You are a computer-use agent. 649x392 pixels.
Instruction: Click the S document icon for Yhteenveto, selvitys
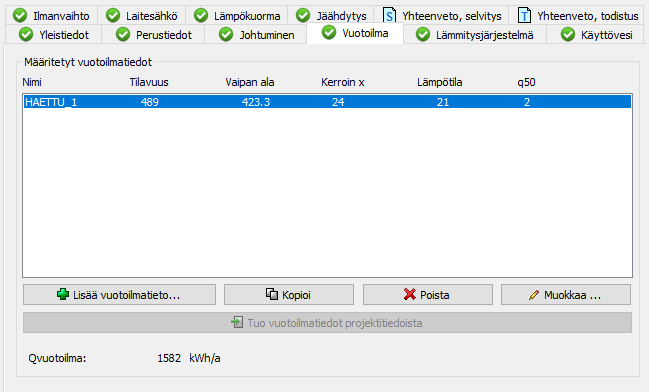pos(389,15)
